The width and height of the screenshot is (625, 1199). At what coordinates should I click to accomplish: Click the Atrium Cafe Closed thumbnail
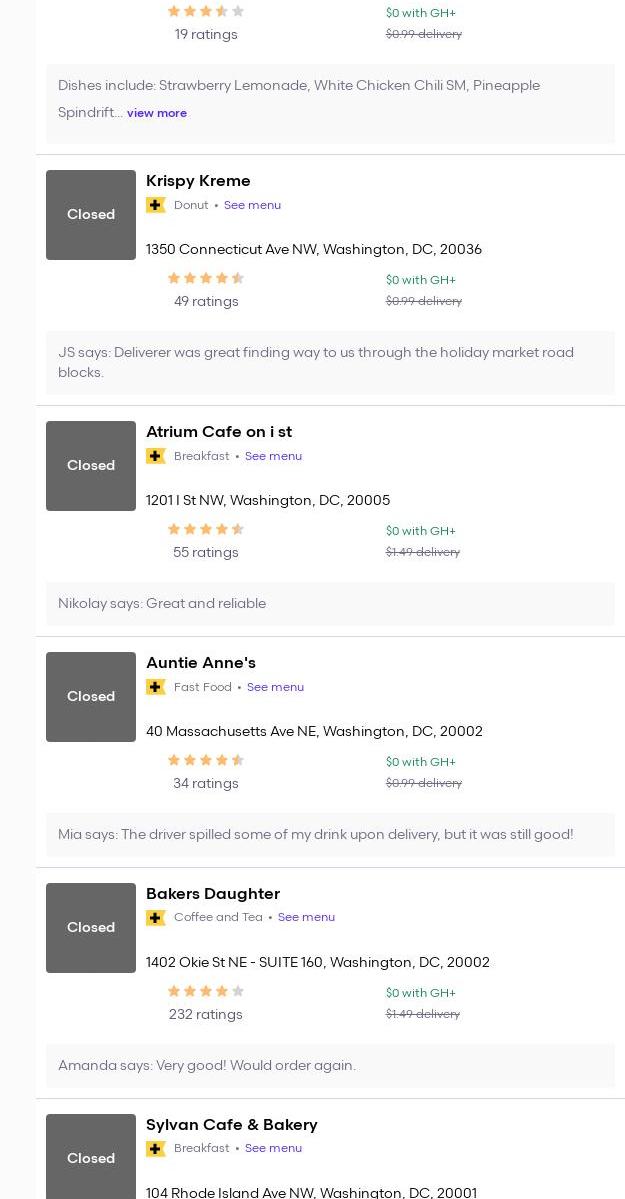coord(91,466)
